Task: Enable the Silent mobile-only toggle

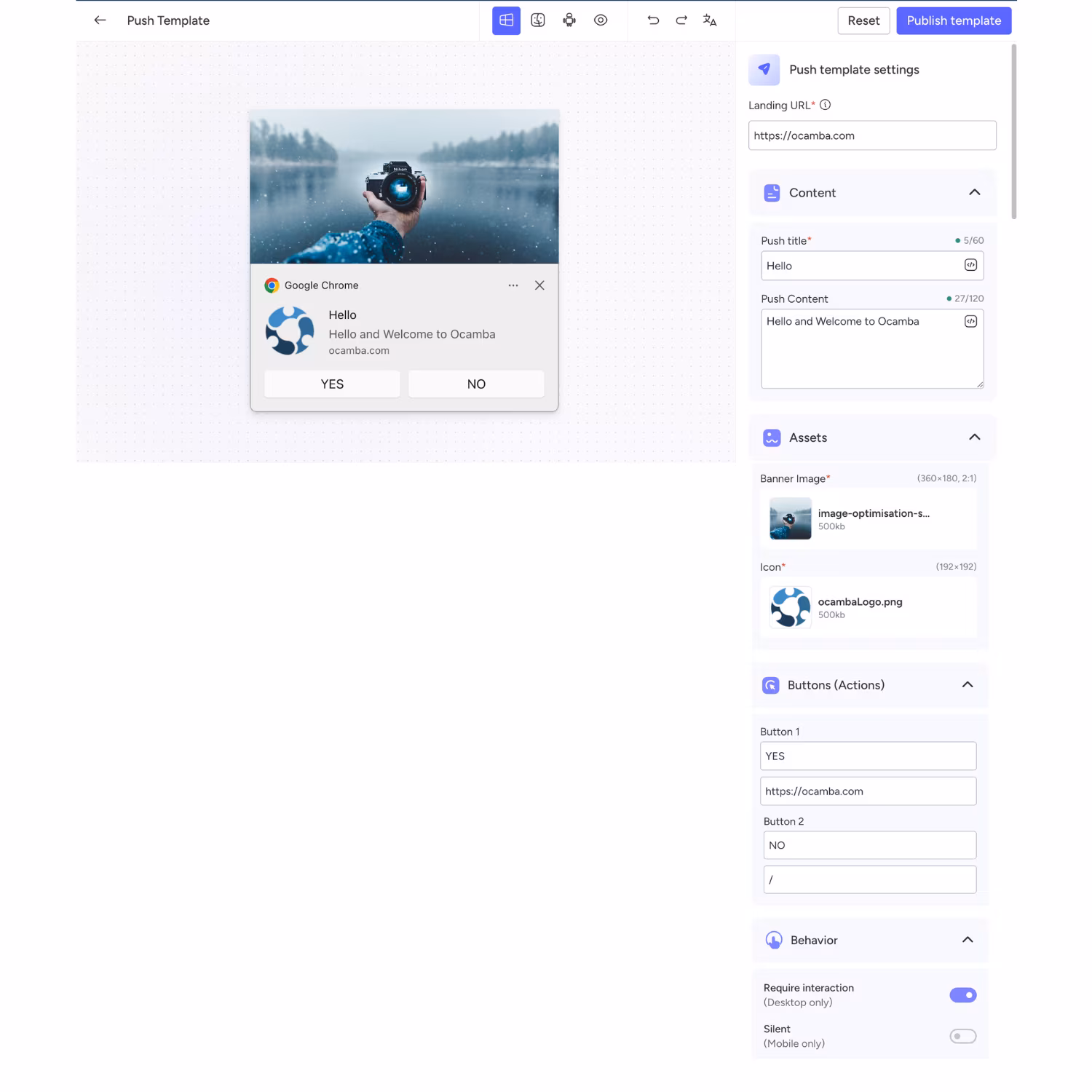Action: [962, 1035]
